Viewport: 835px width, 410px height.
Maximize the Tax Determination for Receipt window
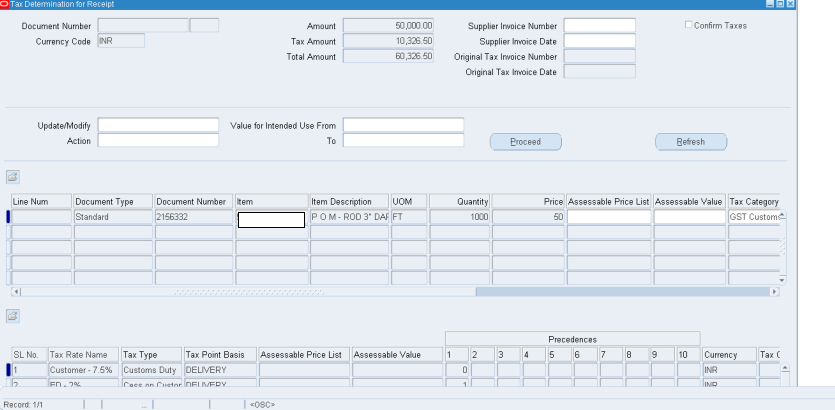(x=780, y=4)
